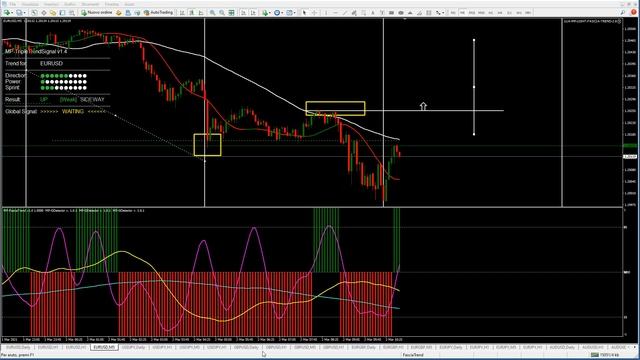Viewport: 640px width, 360px height.
Task: Open the Arrows objects dropdown
Action: click(x=440, y=13)
